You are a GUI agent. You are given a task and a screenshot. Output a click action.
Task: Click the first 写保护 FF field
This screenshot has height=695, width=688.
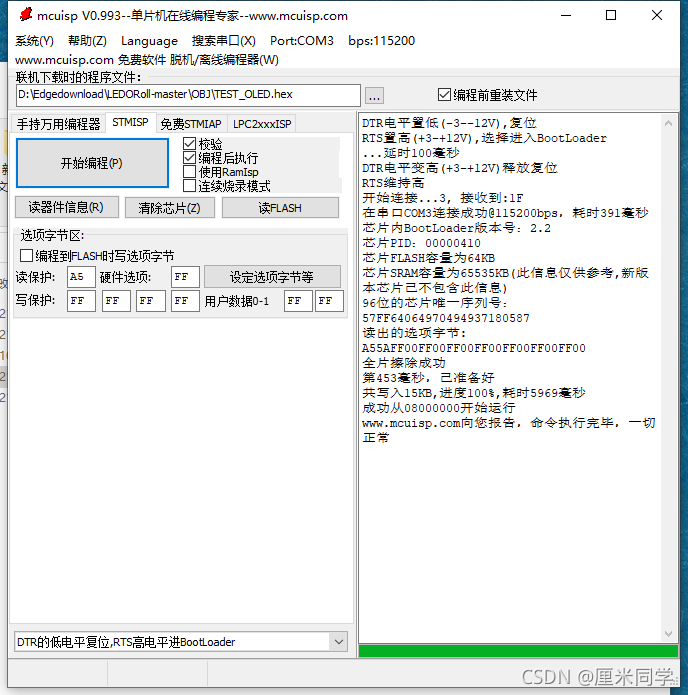[81, 301]
